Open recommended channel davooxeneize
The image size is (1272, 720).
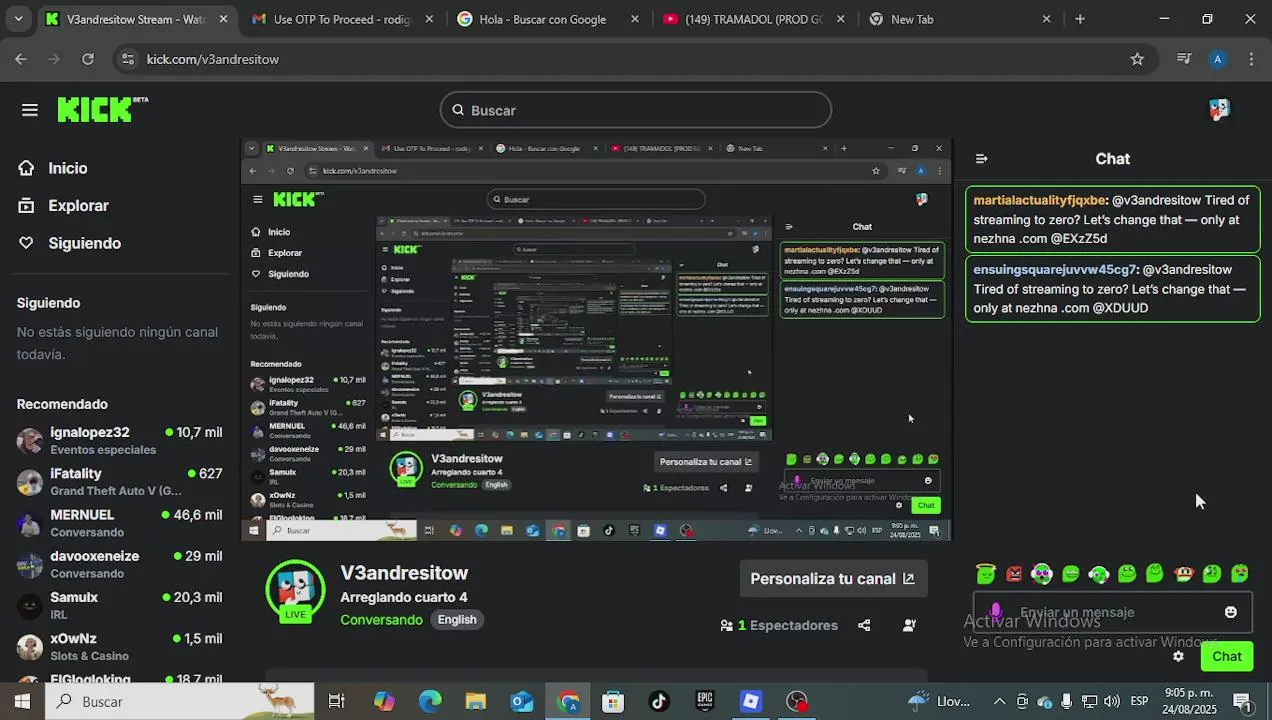click(x=120, y=564)
